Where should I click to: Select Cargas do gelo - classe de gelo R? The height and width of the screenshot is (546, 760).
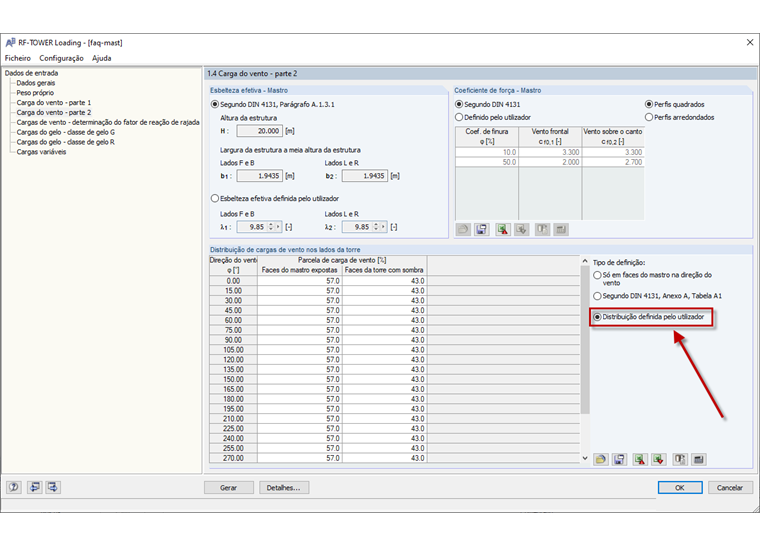(65, 142)
